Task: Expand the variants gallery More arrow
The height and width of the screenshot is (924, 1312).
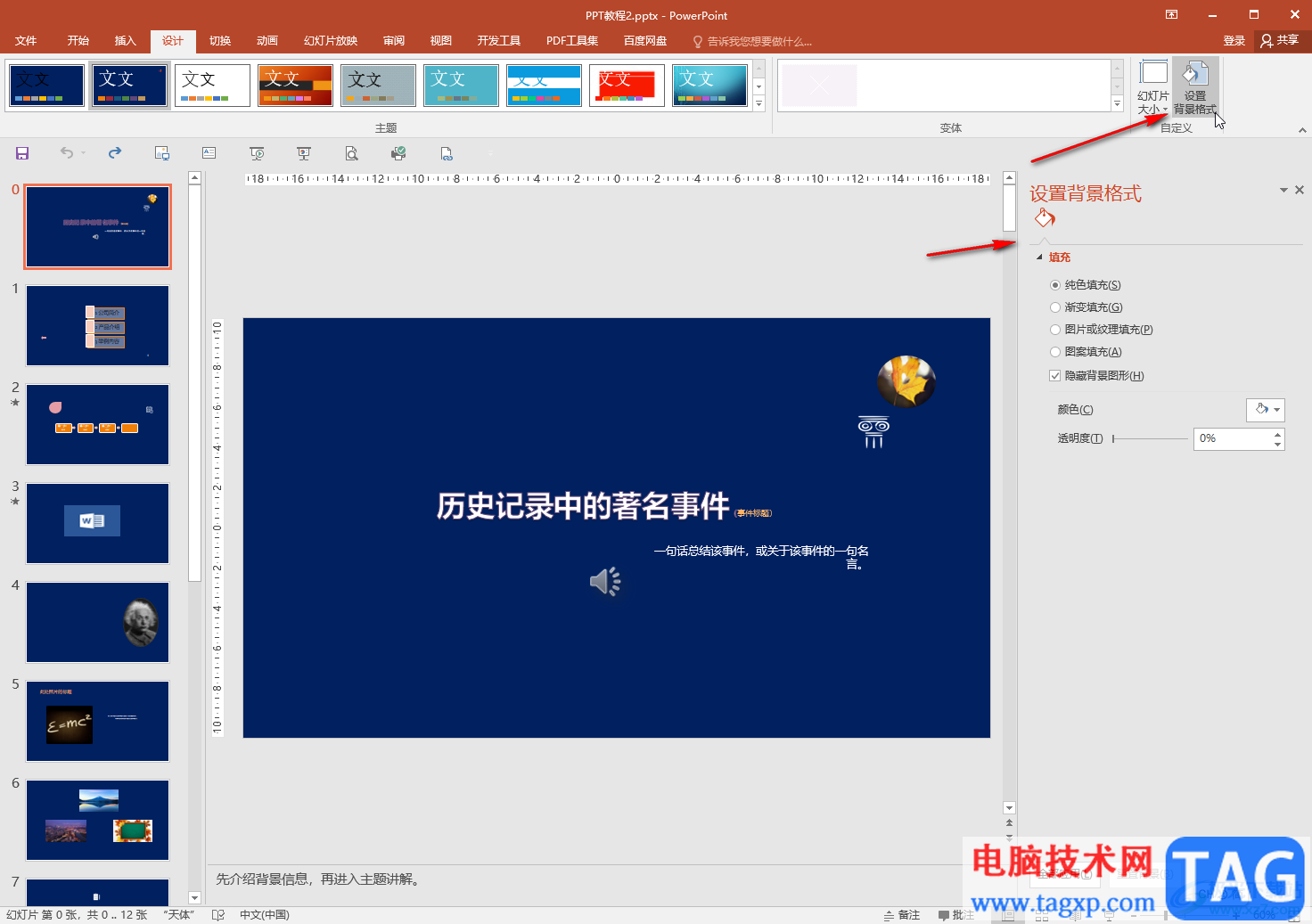Action: [x=1117, y=104]
